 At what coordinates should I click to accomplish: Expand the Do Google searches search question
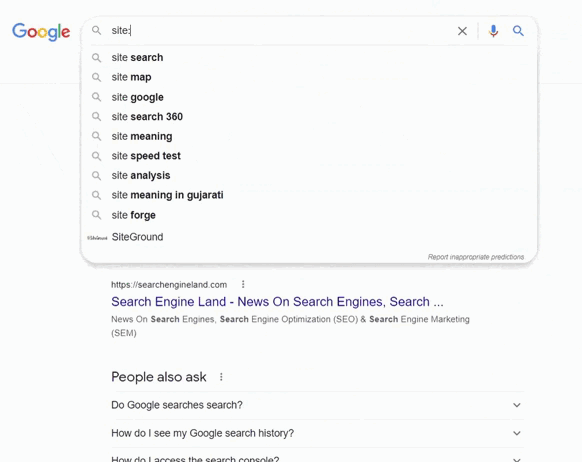317,405
